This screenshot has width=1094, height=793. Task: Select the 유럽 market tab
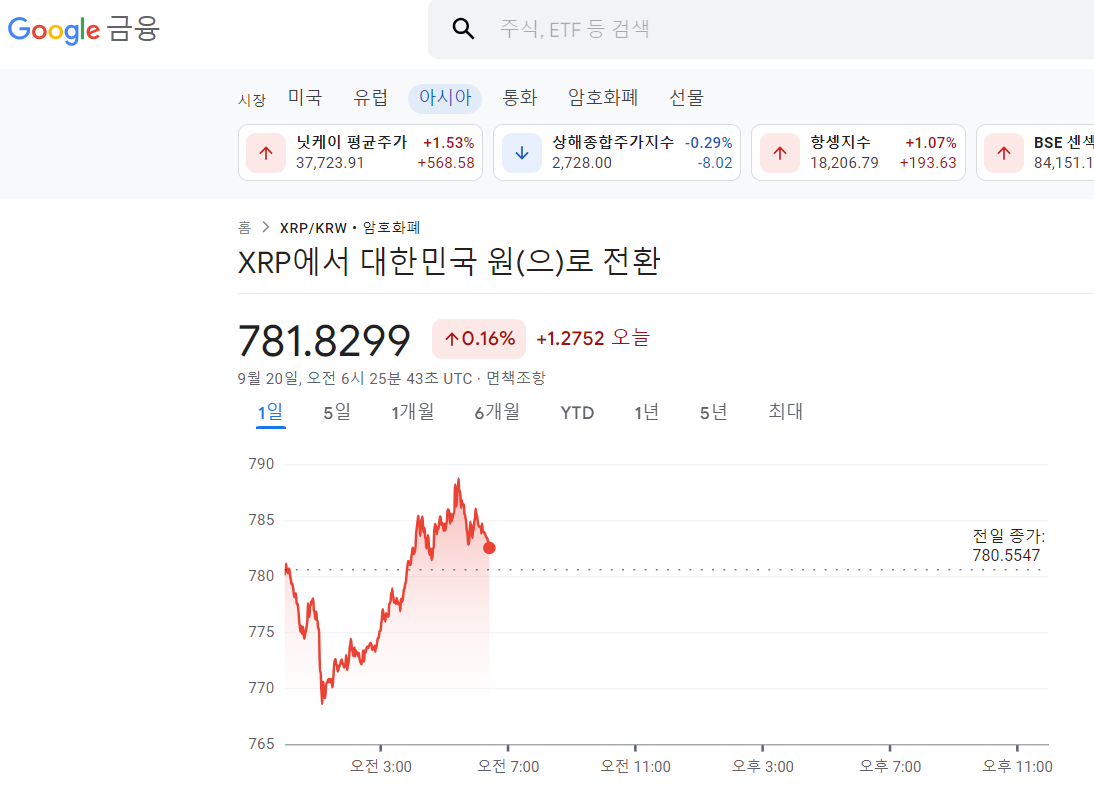coord(370,98)
